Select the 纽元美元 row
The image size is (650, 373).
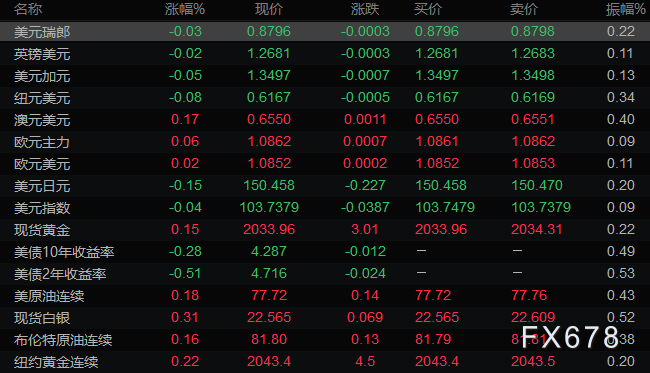coord(325,97)
